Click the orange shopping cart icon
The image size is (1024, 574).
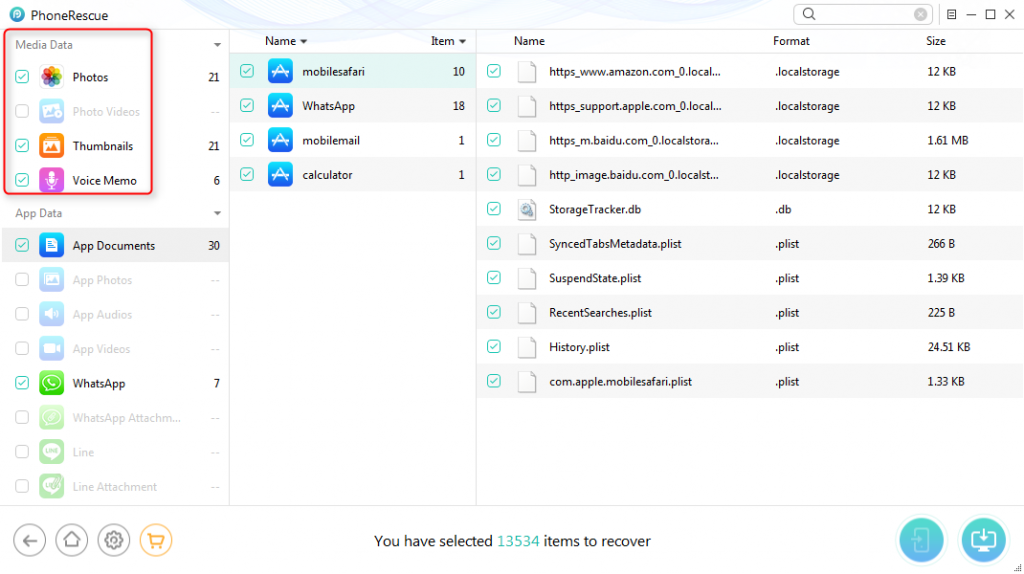pyautogui.click(x=156, y=541)
